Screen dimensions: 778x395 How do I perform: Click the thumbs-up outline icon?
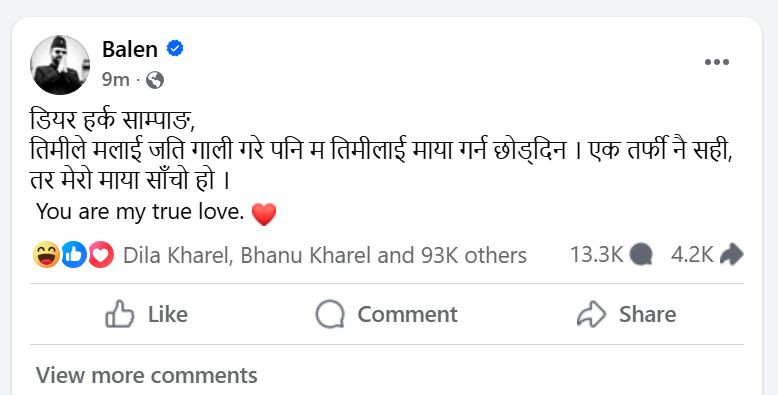click(x=120, y=314)
